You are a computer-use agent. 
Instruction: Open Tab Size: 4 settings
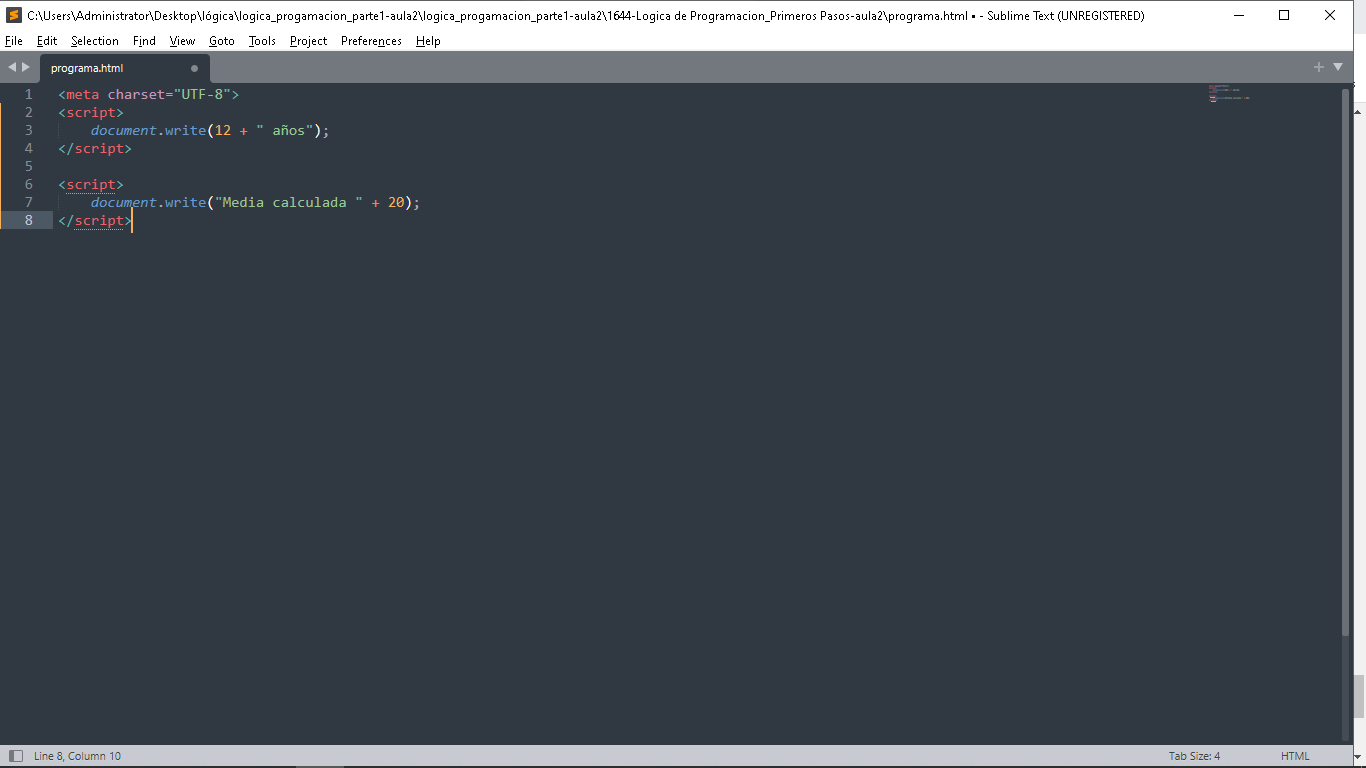(x=1194, y=756)
